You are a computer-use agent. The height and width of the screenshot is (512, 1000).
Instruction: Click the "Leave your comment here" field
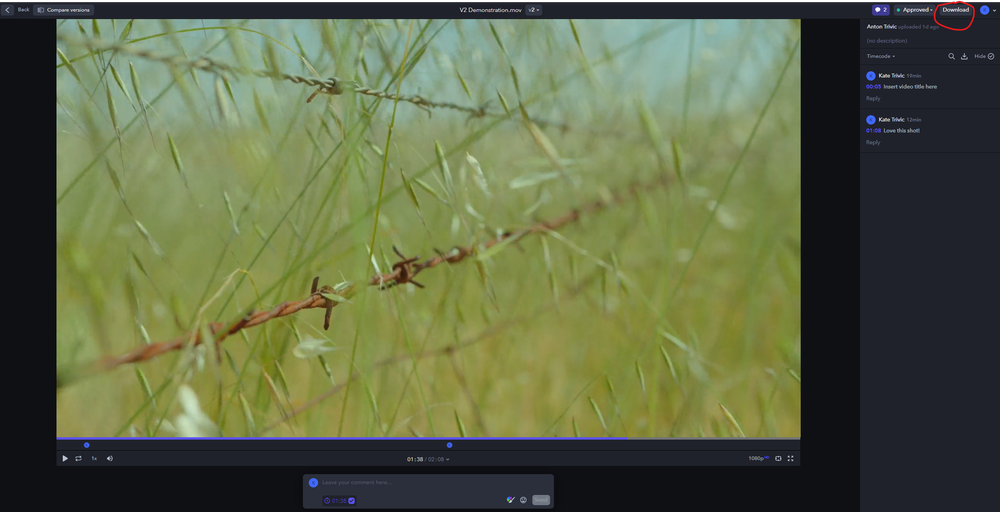(434, 483)
